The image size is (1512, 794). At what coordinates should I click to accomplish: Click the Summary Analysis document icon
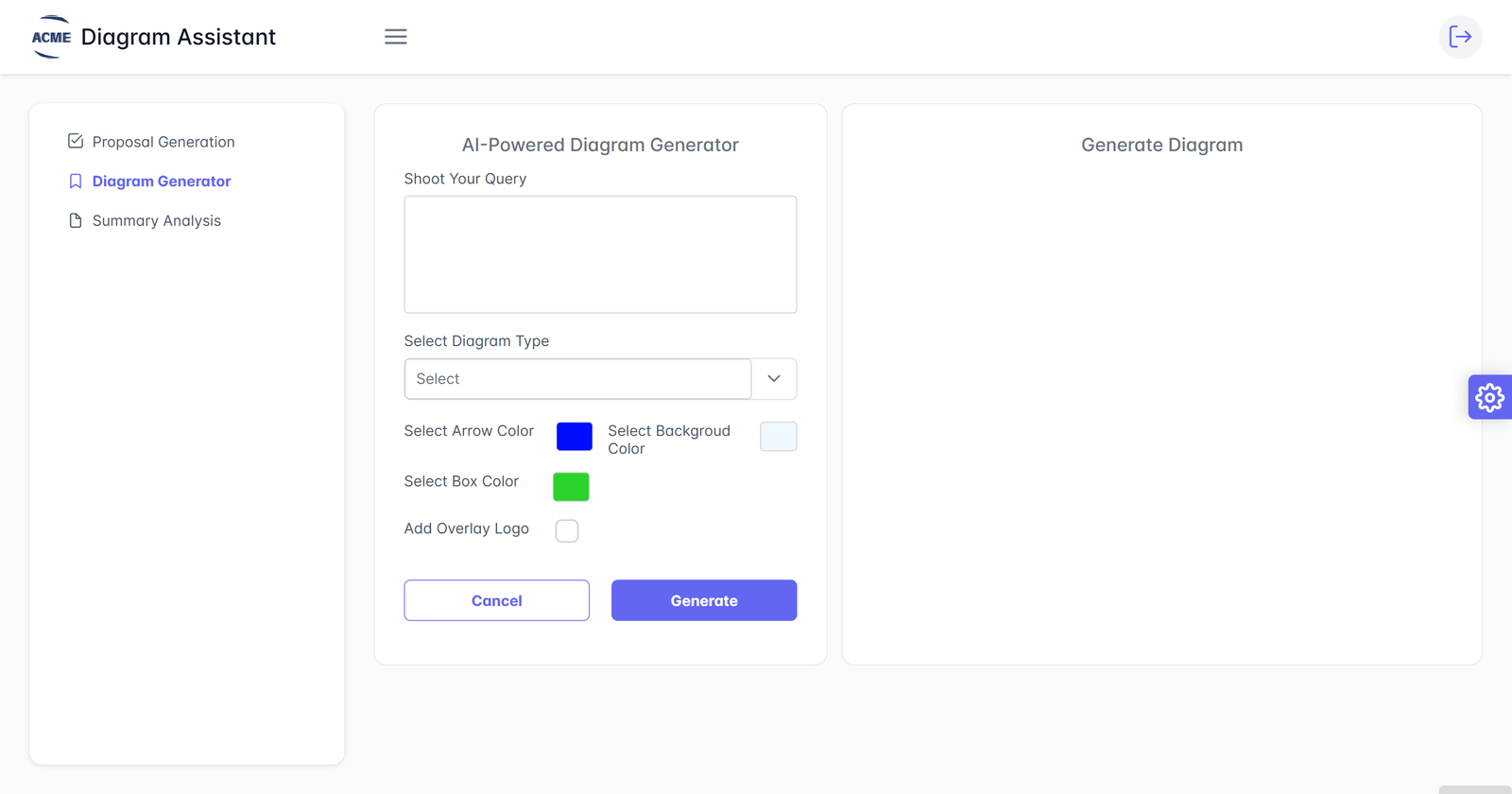76,221
